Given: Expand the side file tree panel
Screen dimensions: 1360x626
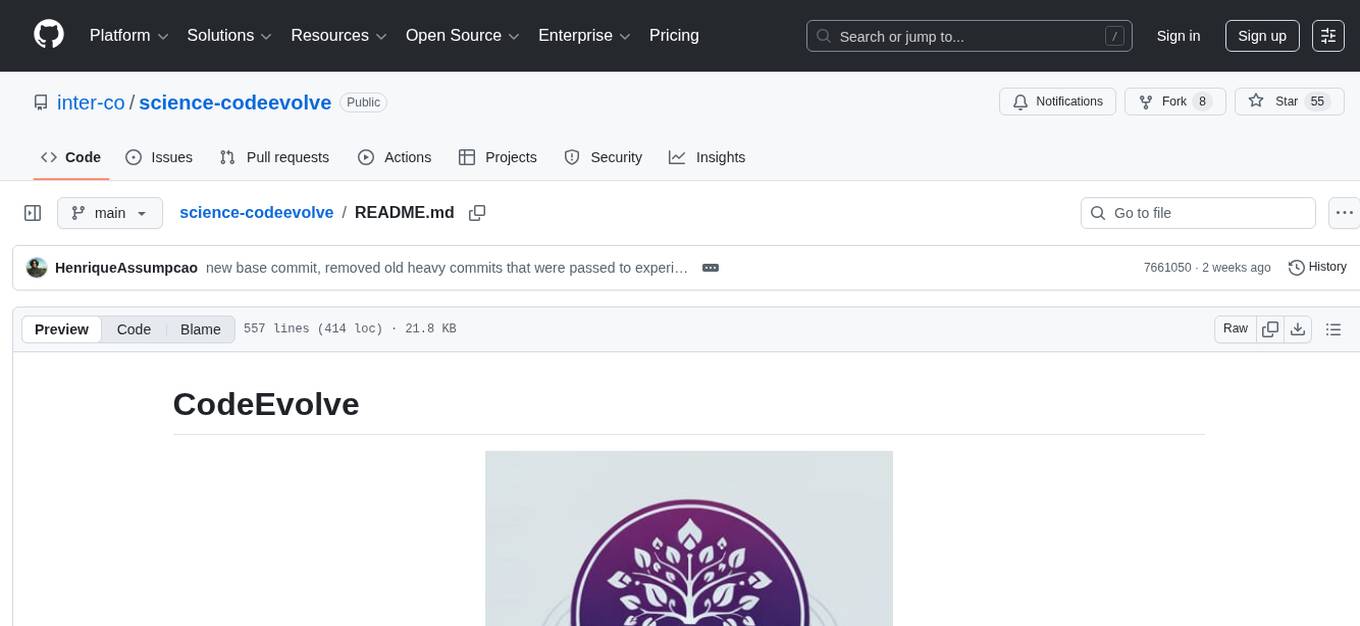Looking at the screenshot, I should click(33, 213).
